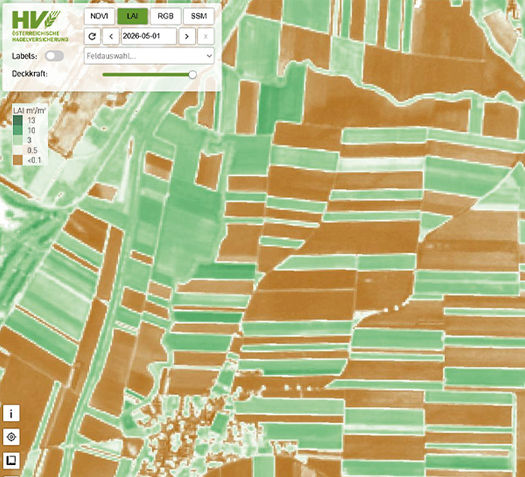Click the date field showing 2026-05-01
The width and height of the screenshot is (525, 477).
click(x=149, y=36)
